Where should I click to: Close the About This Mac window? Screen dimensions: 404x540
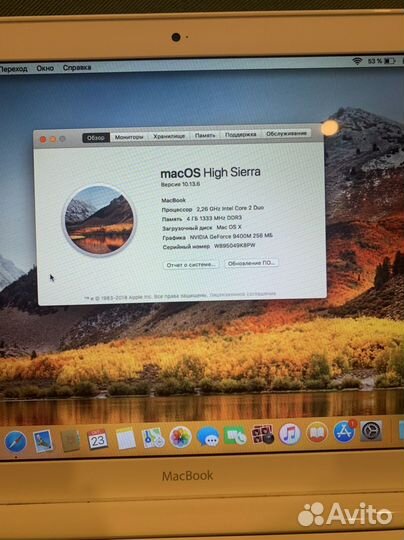pos(43,139)
